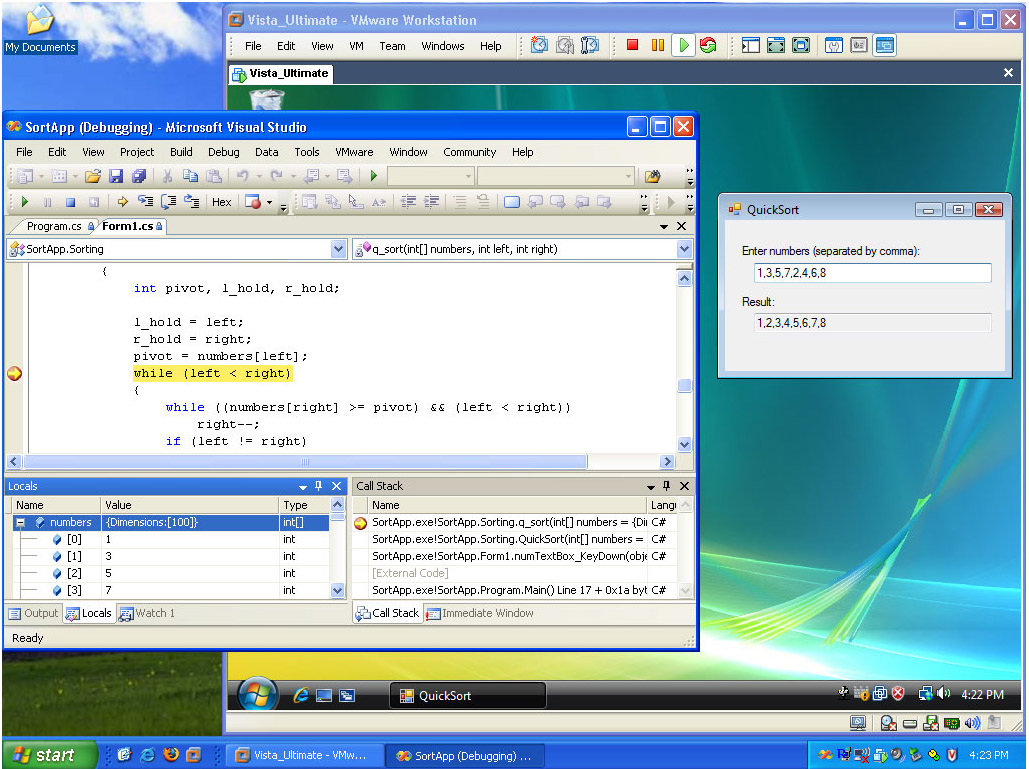The width and height of the screenshot is (1029, 769).
Task: Click the Open File icon in Visual Studio
Action: click(x=93, y=176)
